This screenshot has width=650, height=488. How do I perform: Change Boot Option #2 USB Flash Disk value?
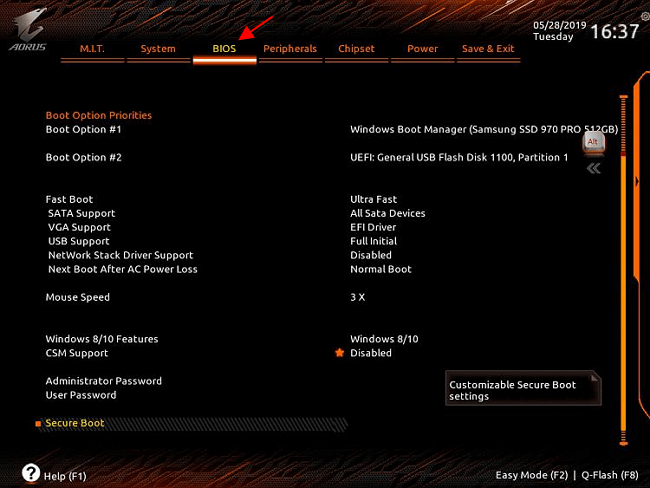tap(459, 158)
